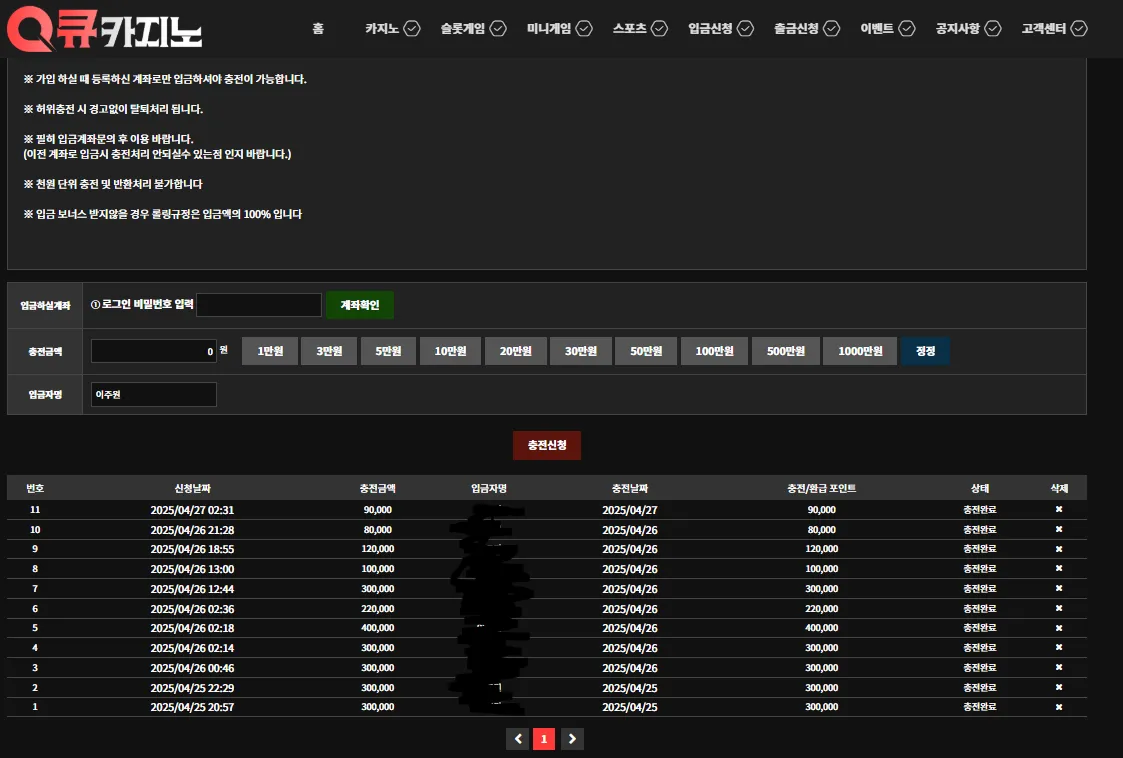This screenshot has width=1123, height=758.
Task: Click the Q 큐카지노 logo
Action: (105, 29)
